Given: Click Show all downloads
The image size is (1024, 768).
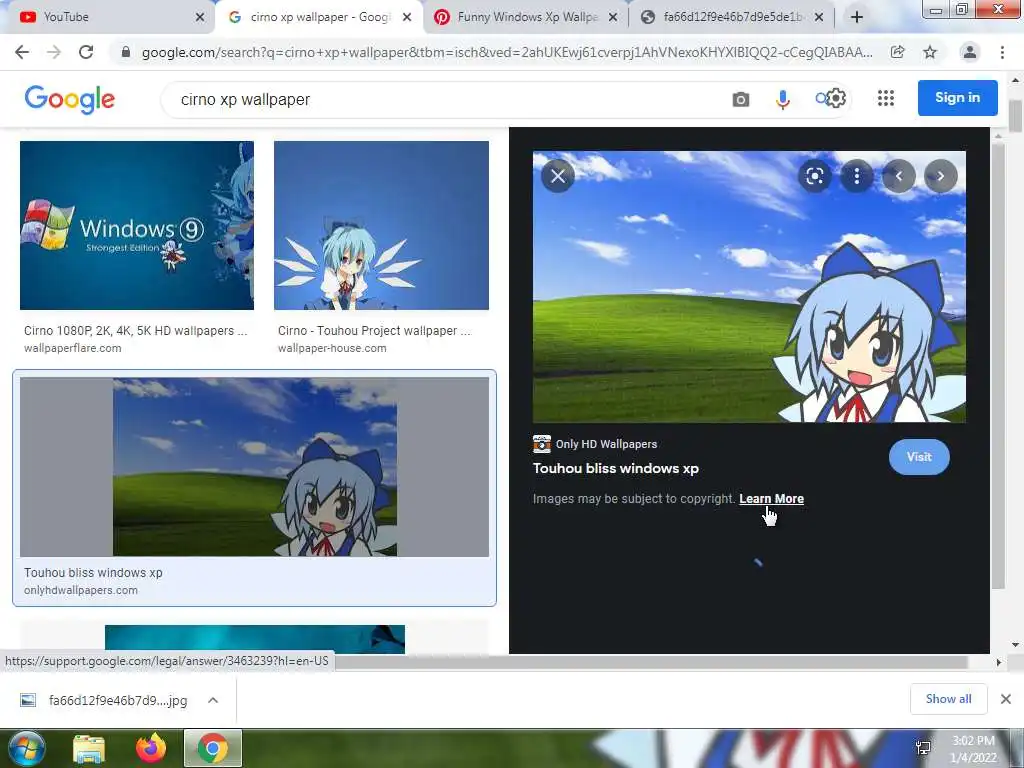Looking at the screenshot, I should coord(948,699).
